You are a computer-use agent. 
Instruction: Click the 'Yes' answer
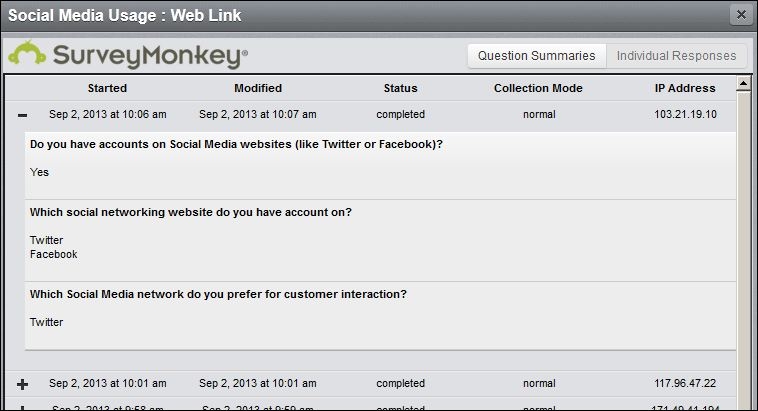(x=39, y=172)
